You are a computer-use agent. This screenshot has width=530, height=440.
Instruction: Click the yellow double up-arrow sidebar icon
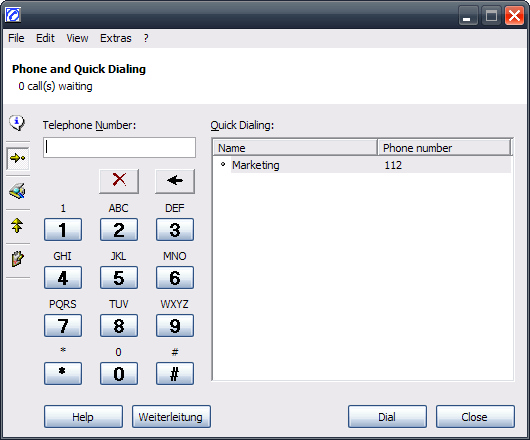pos(17,225)
